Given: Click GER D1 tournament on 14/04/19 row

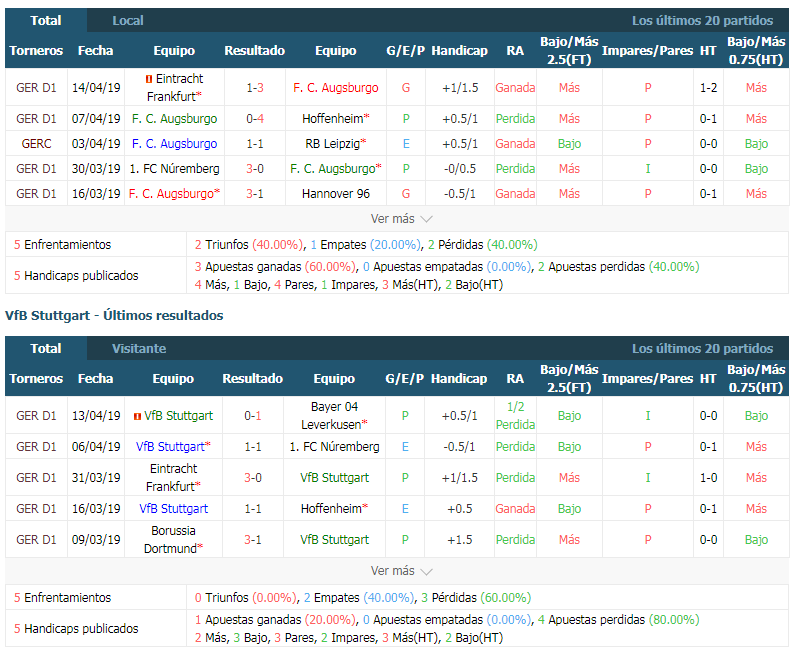Looking at the screenshot, I should (x=36, y=88).
